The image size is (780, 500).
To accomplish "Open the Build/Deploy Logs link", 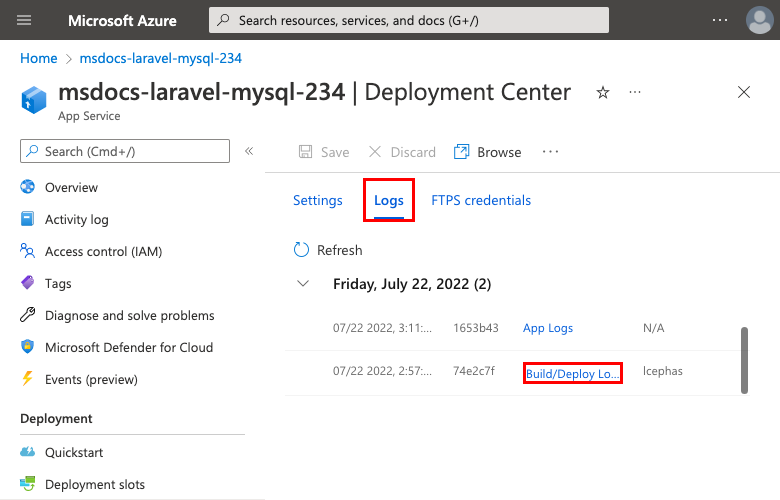I will coord(573,373).
